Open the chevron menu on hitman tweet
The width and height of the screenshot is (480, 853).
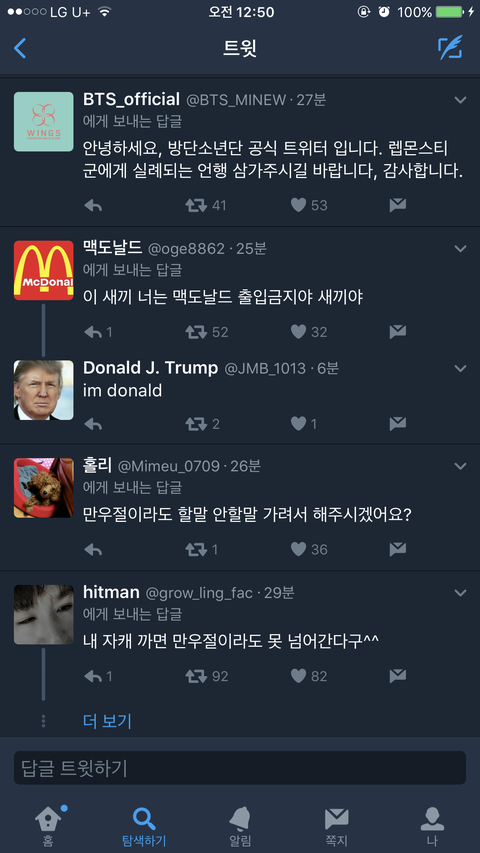[460, 592]
